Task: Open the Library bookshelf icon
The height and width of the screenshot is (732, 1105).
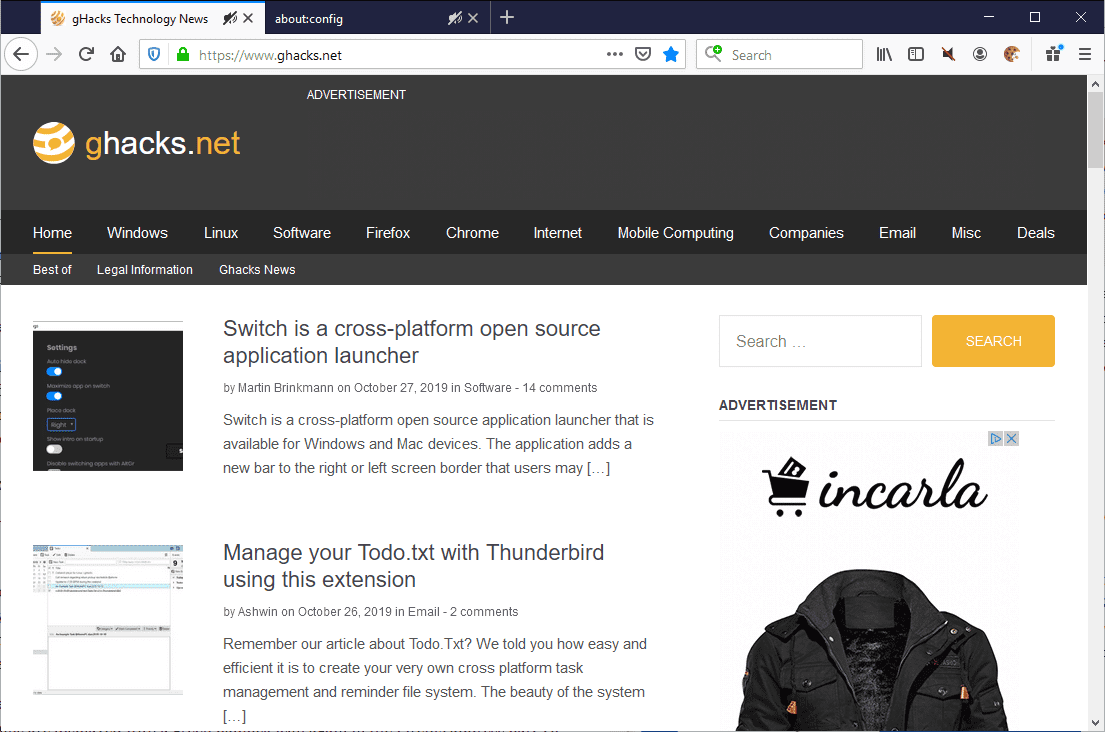Action: pos(884,54)
